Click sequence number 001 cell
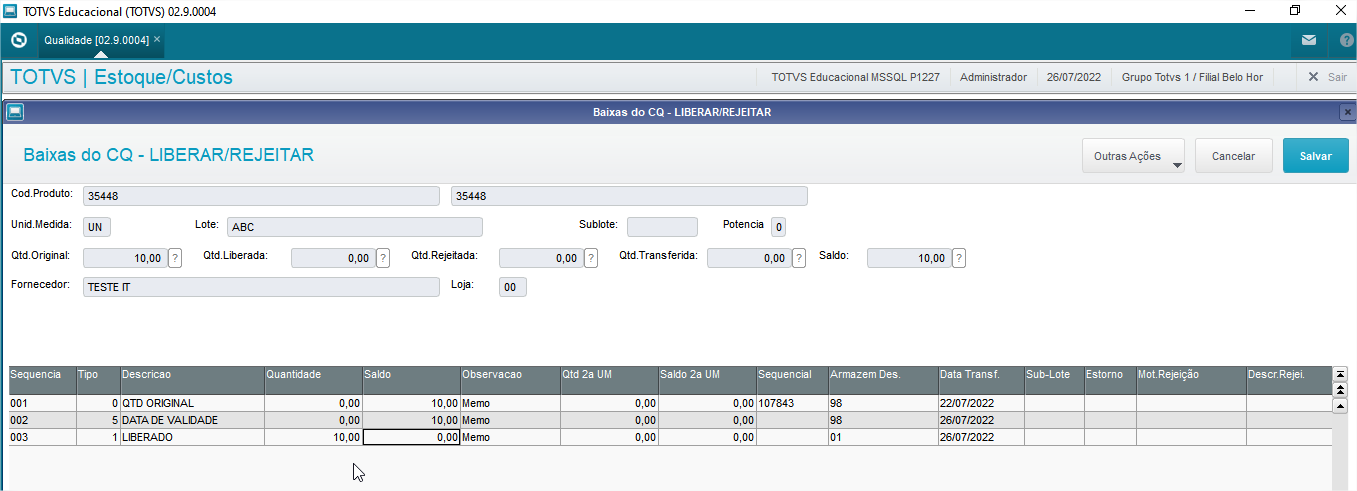 (43, 403)
